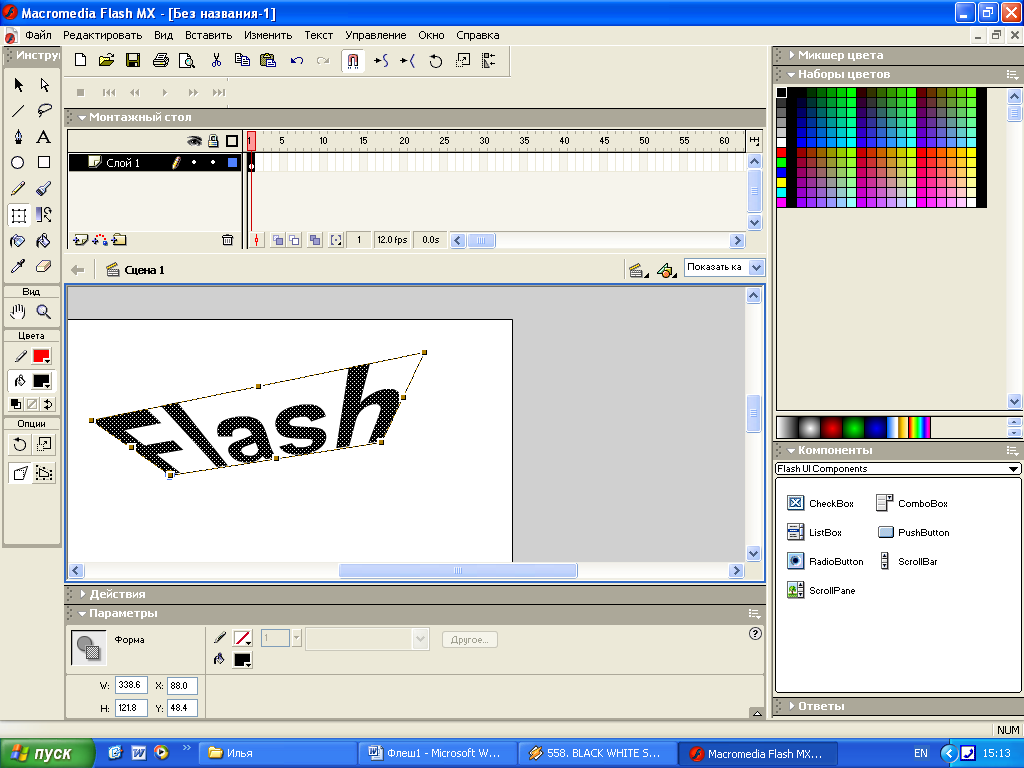Click the Print toolbar icon
The width and height of the screenshot is (1024, 768).
pos(161,61)
